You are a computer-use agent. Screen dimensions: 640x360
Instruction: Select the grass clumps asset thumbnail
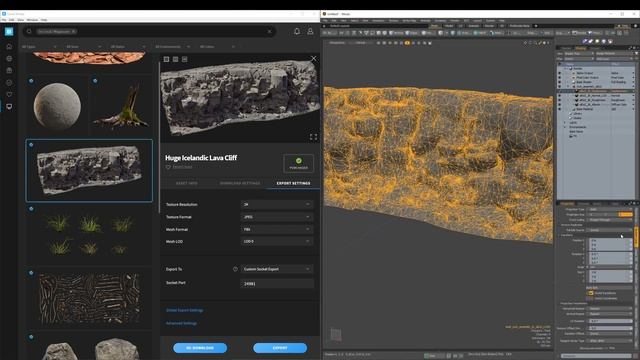pos(89,235)
